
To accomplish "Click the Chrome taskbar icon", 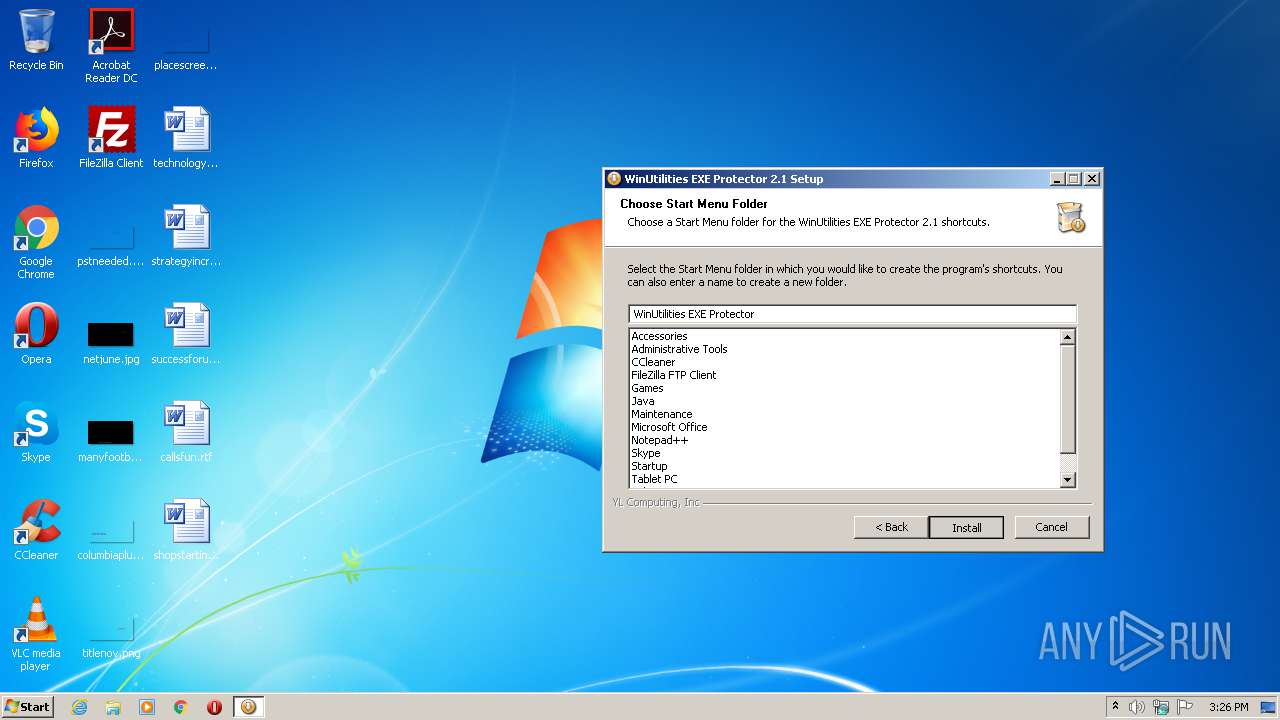I will click(x=181, y=707).
